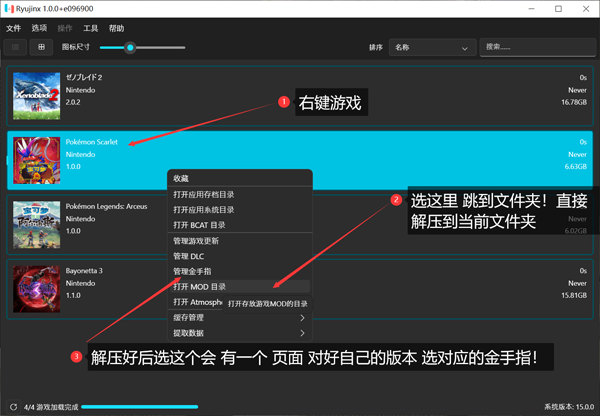Image resolution: width=600 pixels, height=416 pixels.
Task: Choose 管理游戏更新 menu entry
Action: (x=240, y=241)
